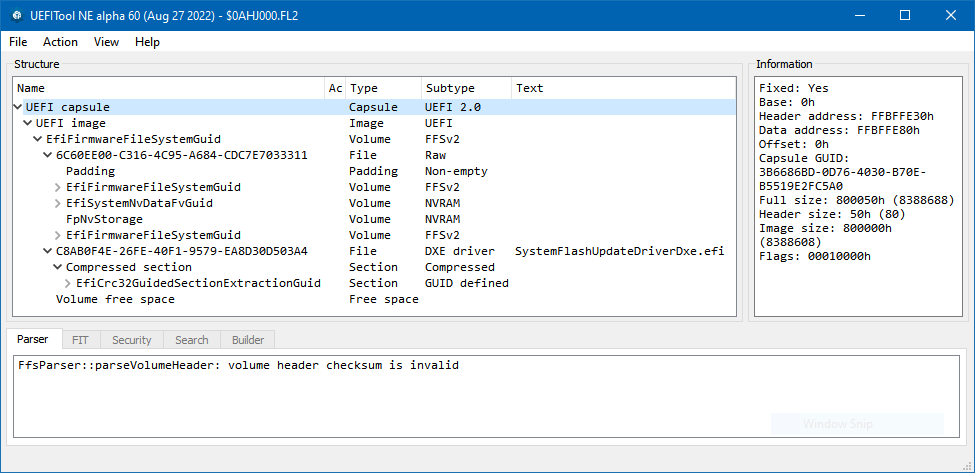
Task: Click the Type column header
Action: (383, 88)
